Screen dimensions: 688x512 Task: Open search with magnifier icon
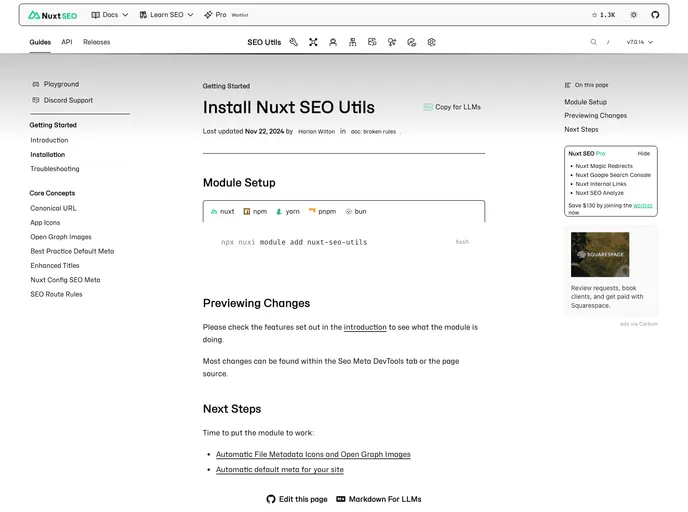593,42
